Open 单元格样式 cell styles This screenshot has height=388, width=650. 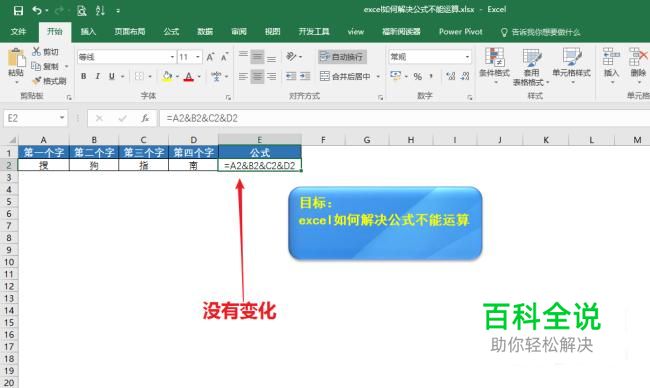(x=571, y=65)
